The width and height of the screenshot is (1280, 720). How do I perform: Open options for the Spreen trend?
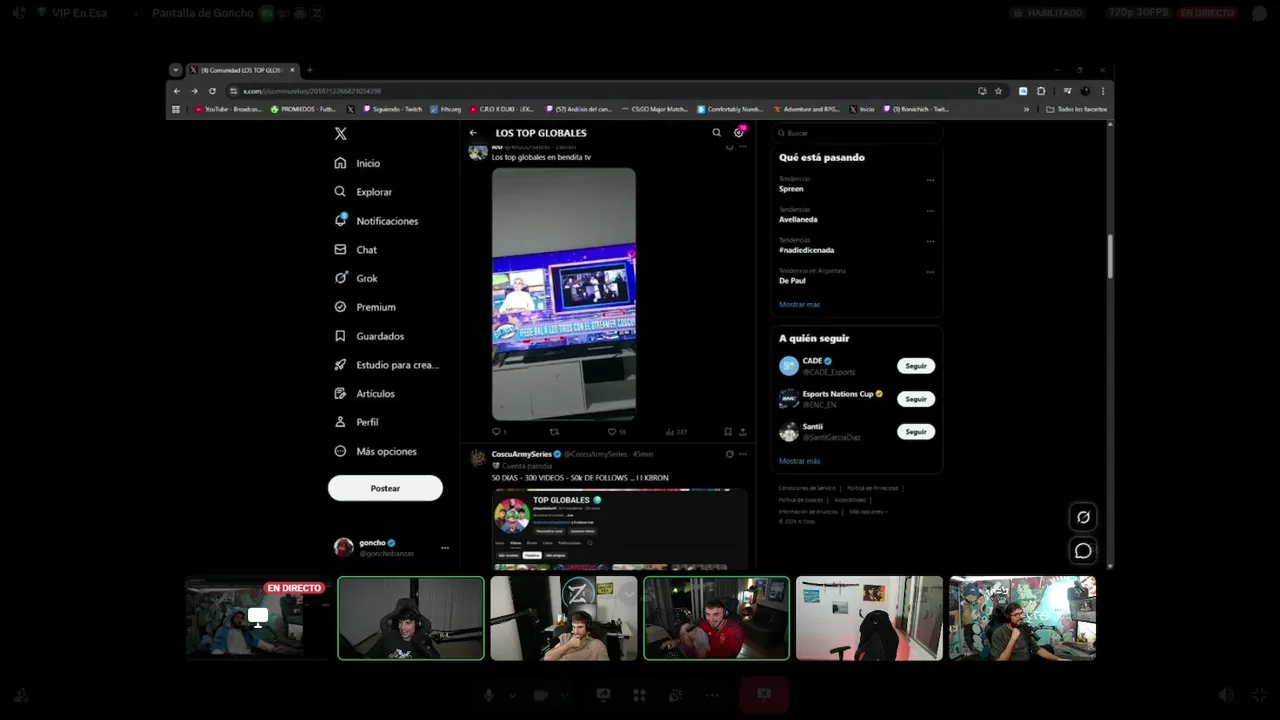click(930, 181)
